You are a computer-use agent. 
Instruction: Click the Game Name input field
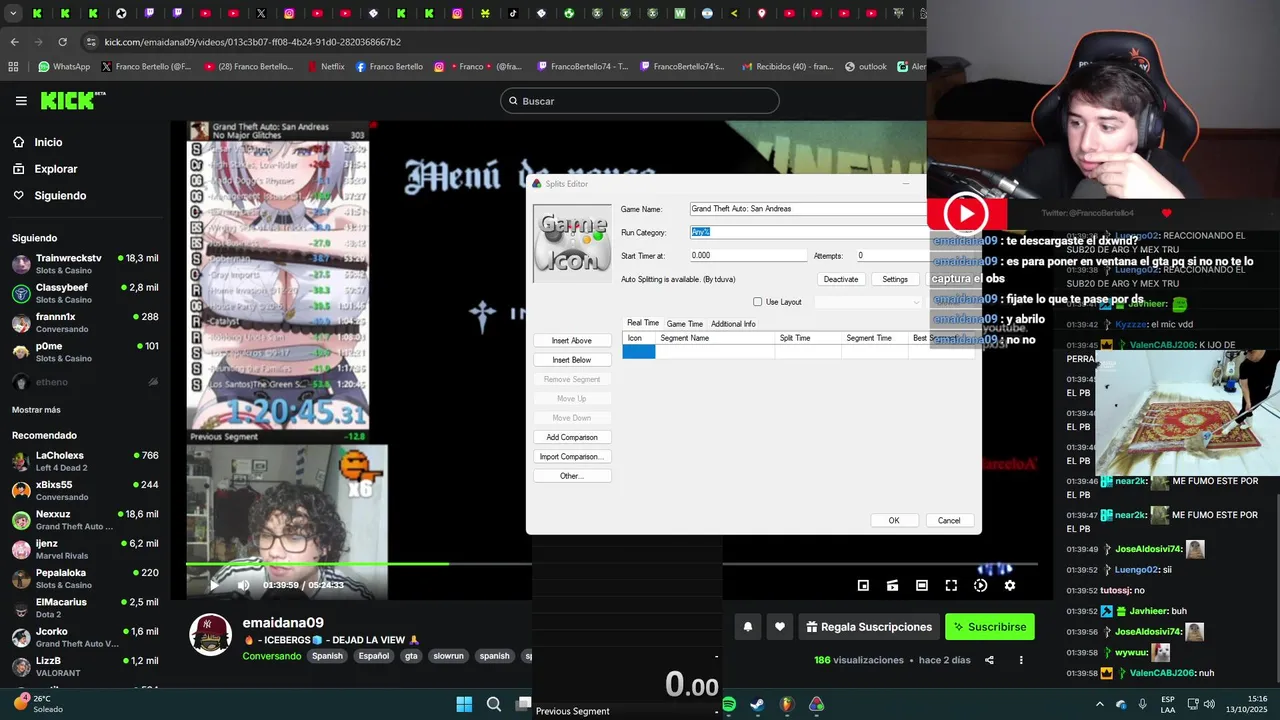pos(810,209)
